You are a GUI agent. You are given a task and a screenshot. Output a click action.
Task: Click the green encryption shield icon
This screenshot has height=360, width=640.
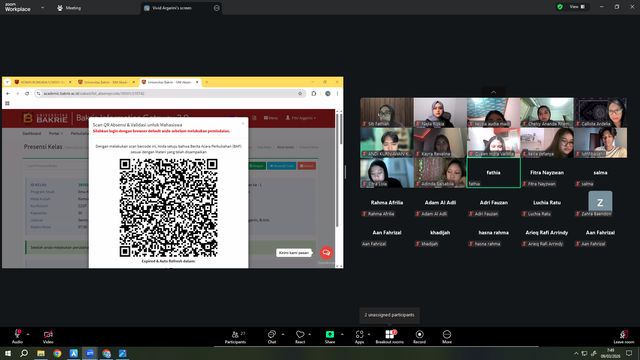tap(560, 7)
